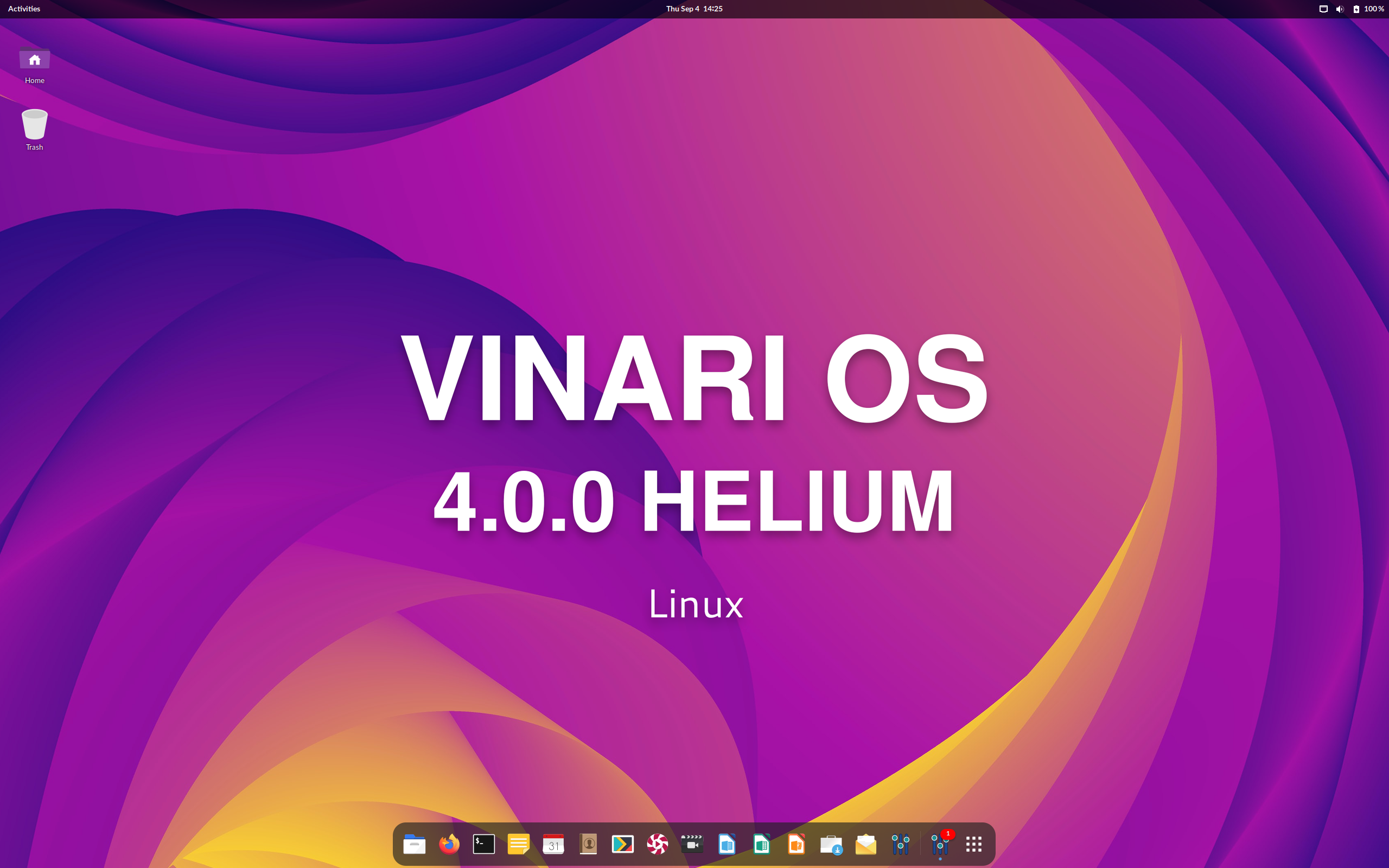Open the Software store briefcase icon
The image size is (1389, 868).
click(831, 844)
